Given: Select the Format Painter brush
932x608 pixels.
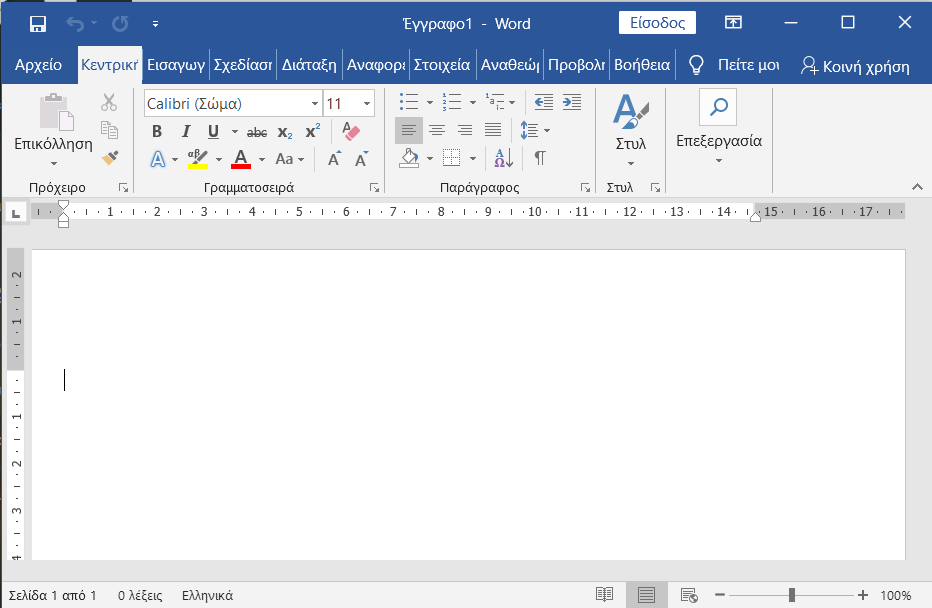Looking at the screenshot, I should [110, 157].
